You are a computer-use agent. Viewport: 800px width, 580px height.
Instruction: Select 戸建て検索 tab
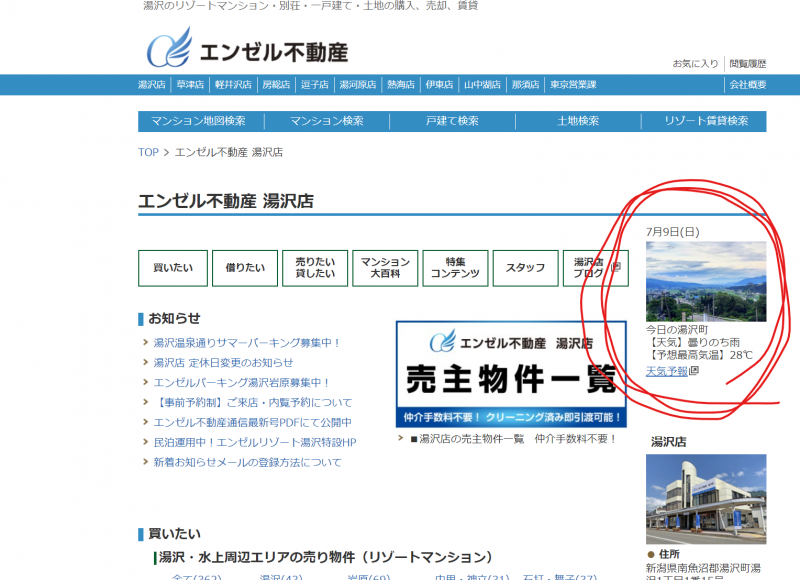click(x=452, y=121)
